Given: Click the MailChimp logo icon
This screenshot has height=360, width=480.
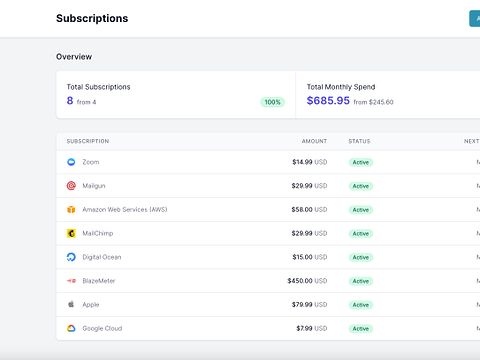Looking at the screenshot, I should coord(71,233).
